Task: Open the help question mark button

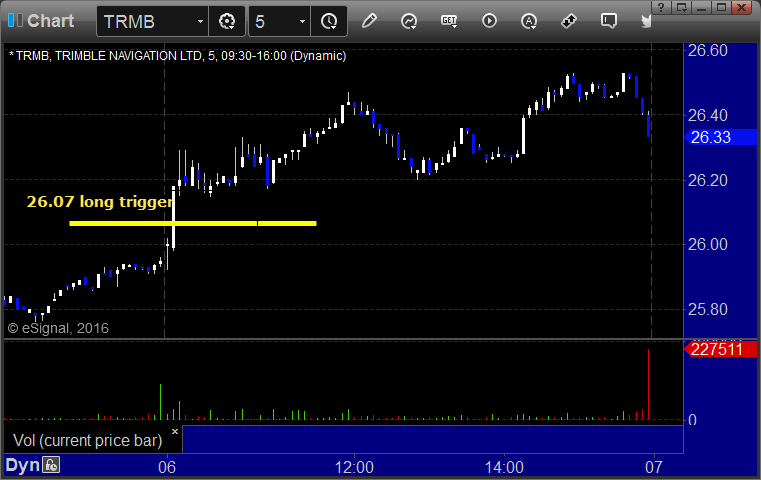Action: coord(661,7)
